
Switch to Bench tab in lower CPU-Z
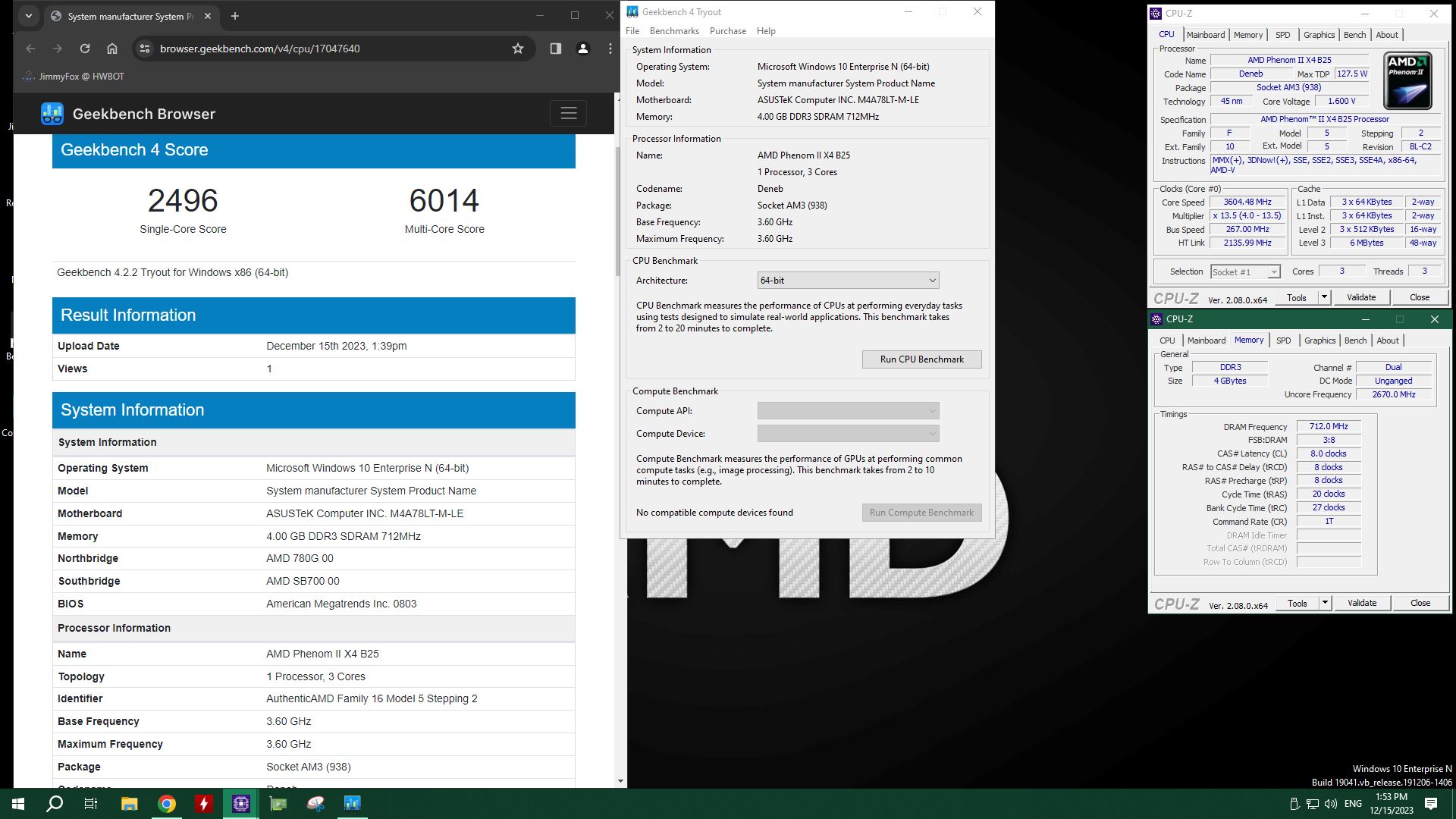[x=1355, y=340]
